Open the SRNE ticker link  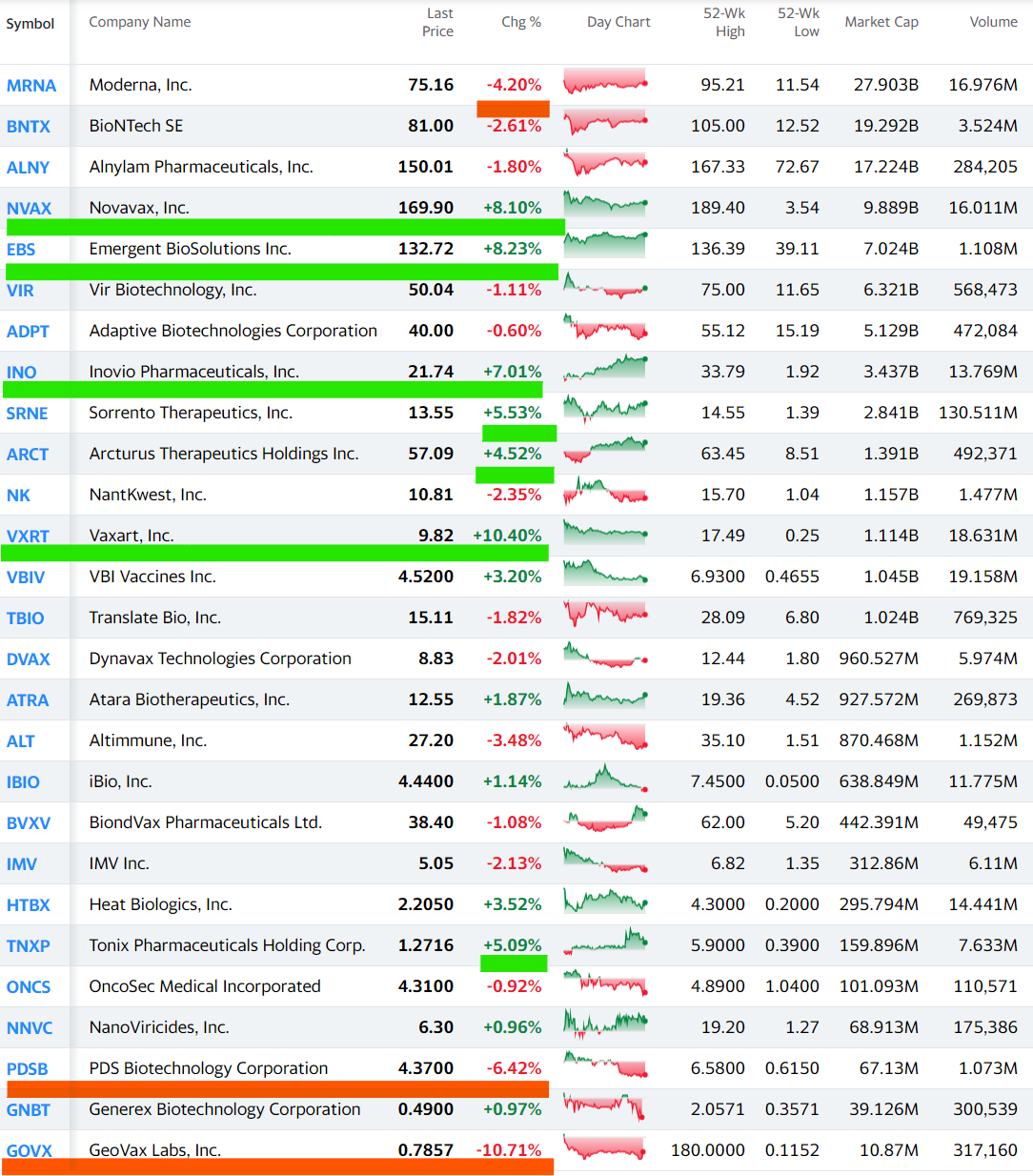tap(27, 414)
